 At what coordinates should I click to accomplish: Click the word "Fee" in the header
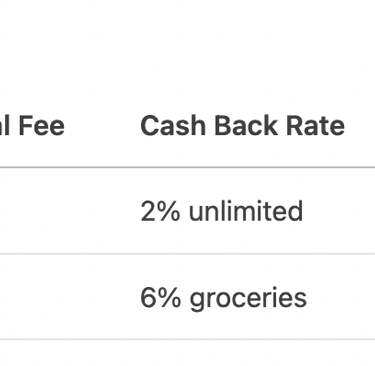[x=42, y=126]
